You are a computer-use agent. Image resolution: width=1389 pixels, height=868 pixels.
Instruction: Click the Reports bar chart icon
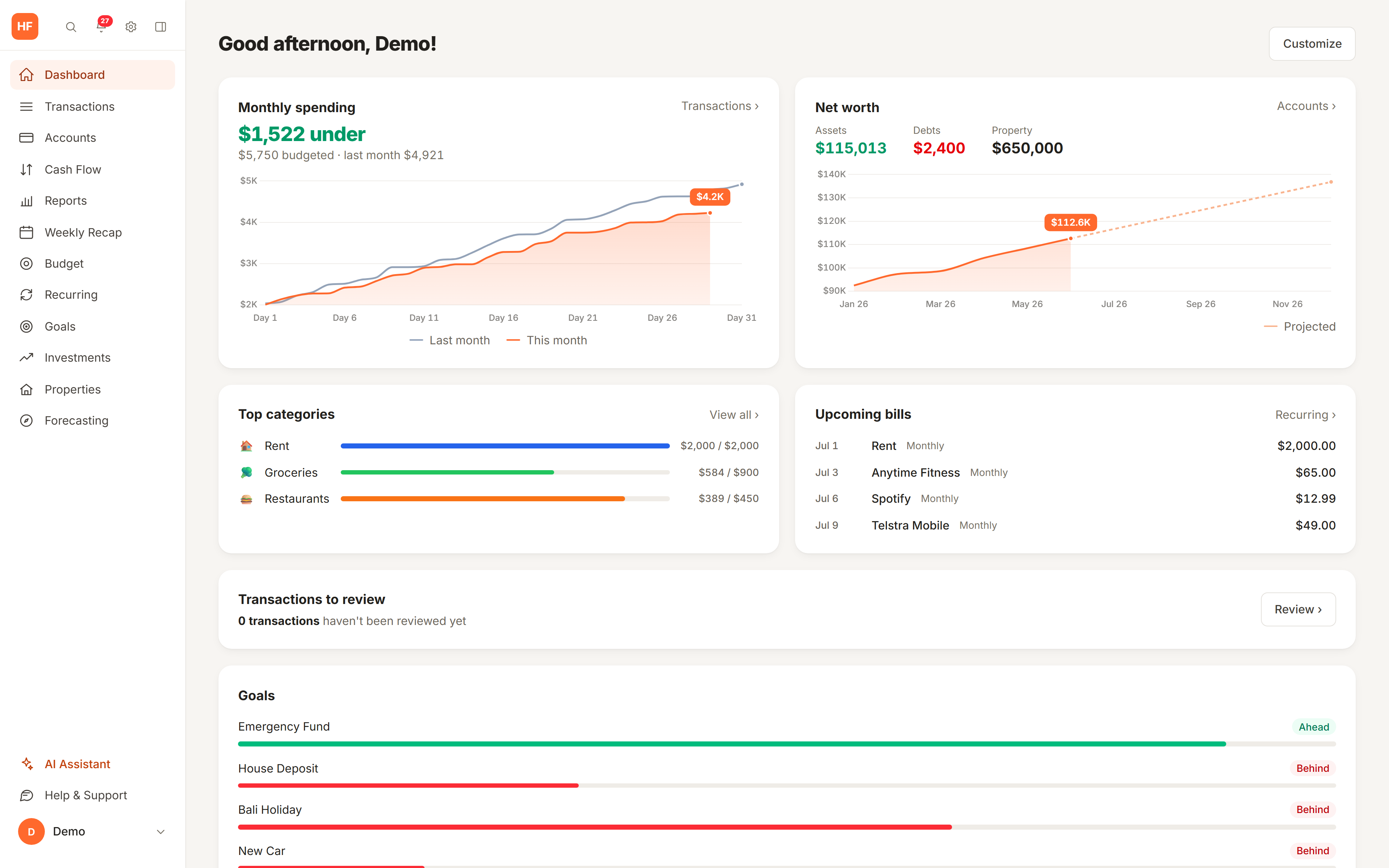[26, 201]
